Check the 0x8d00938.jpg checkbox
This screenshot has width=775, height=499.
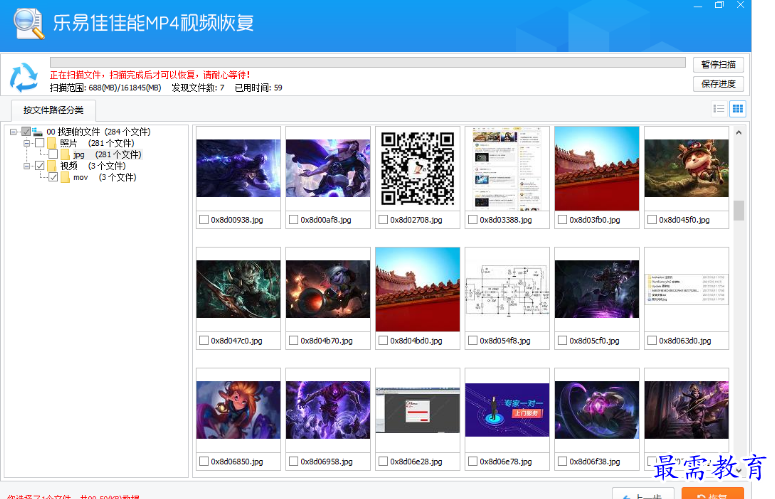[204, 220]
